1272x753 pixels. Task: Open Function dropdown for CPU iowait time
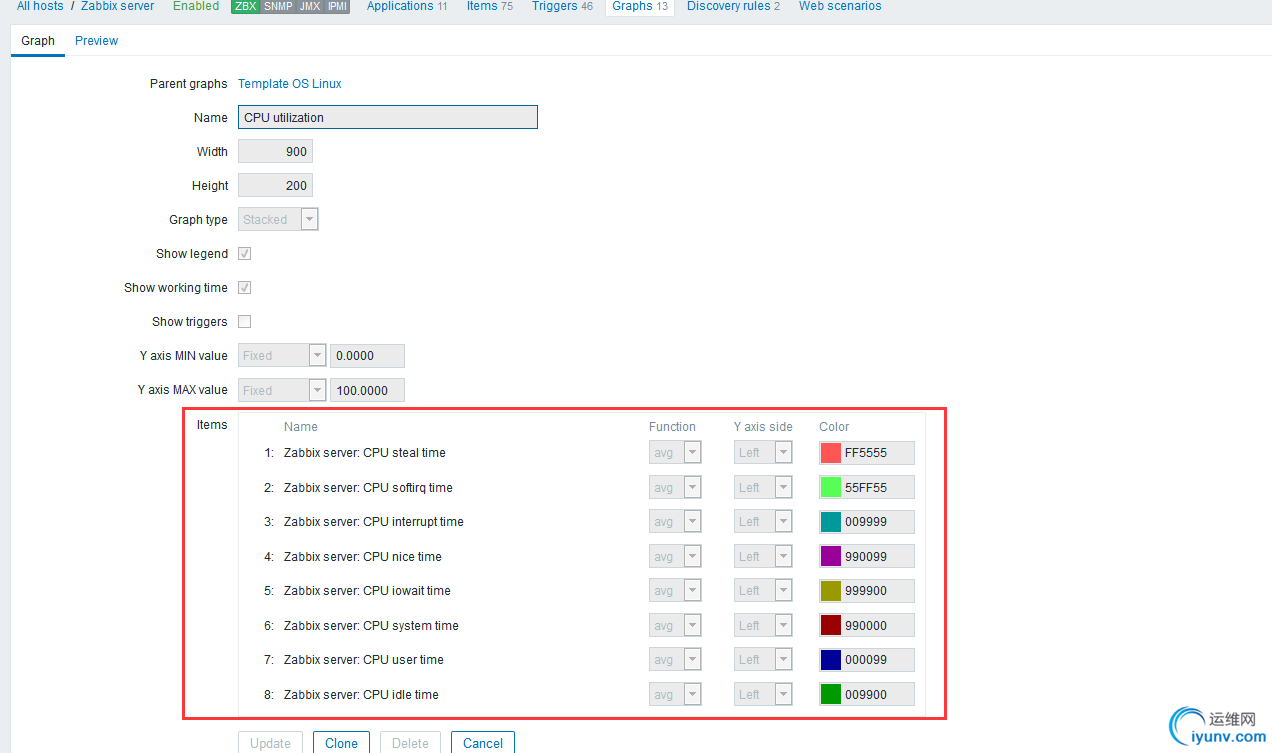(x=675, y=591)
